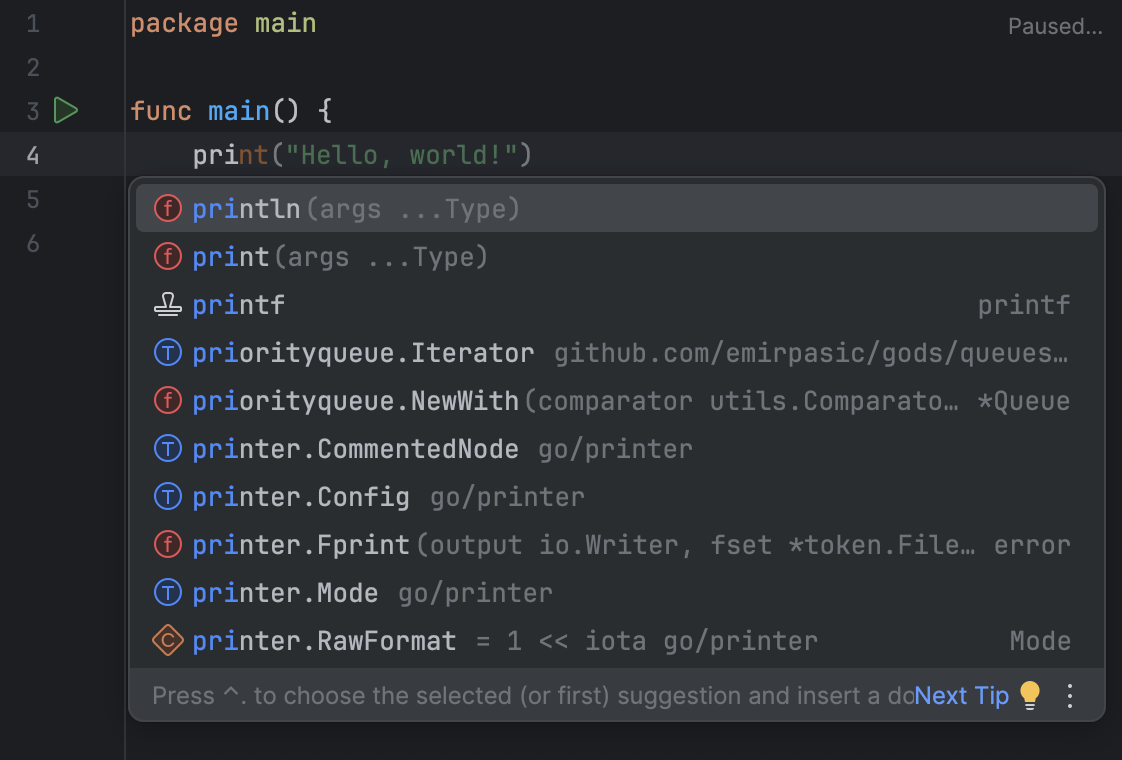
Task: Click the type icon beside printer.Config
Action: click(167, 496)
